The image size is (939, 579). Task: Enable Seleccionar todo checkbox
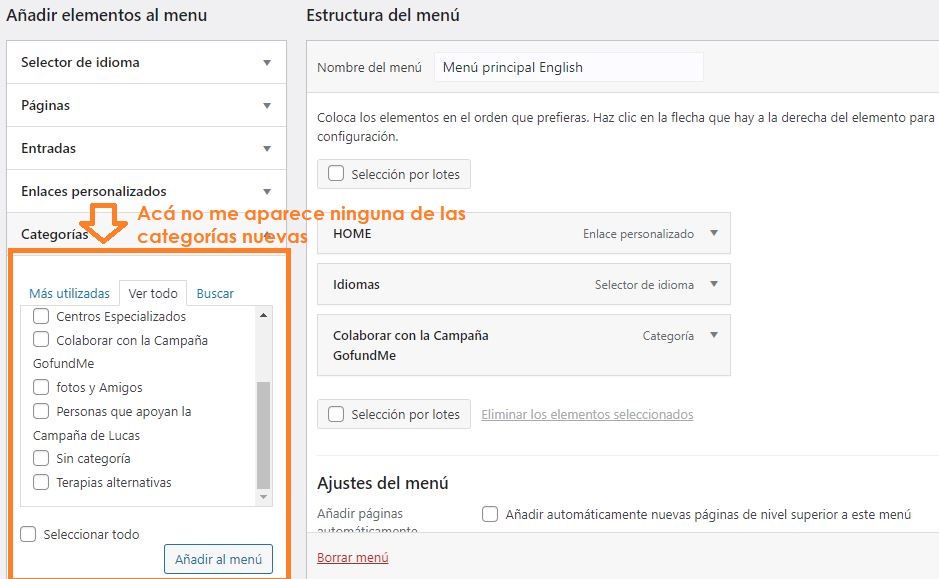point(28,534)
